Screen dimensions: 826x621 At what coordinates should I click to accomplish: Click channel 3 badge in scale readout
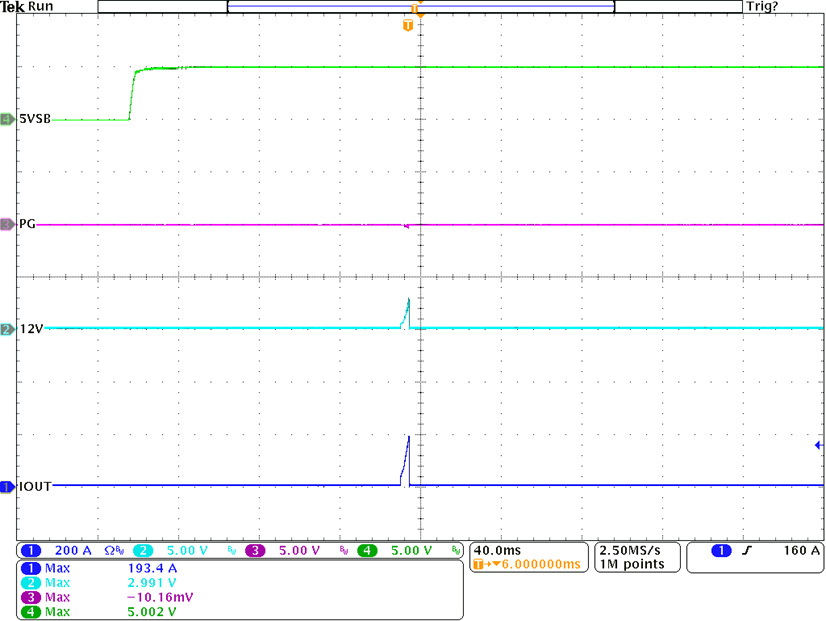[255, 550]
